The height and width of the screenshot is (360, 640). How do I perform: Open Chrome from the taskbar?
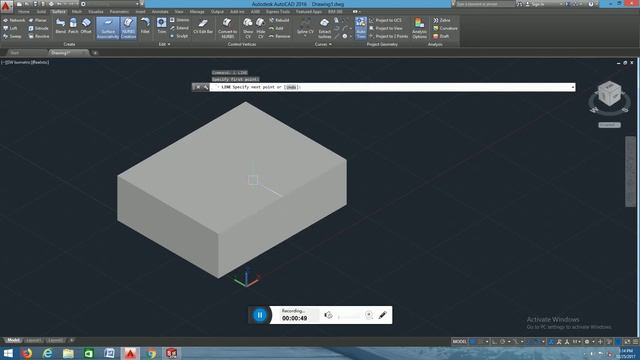point(151,353)
